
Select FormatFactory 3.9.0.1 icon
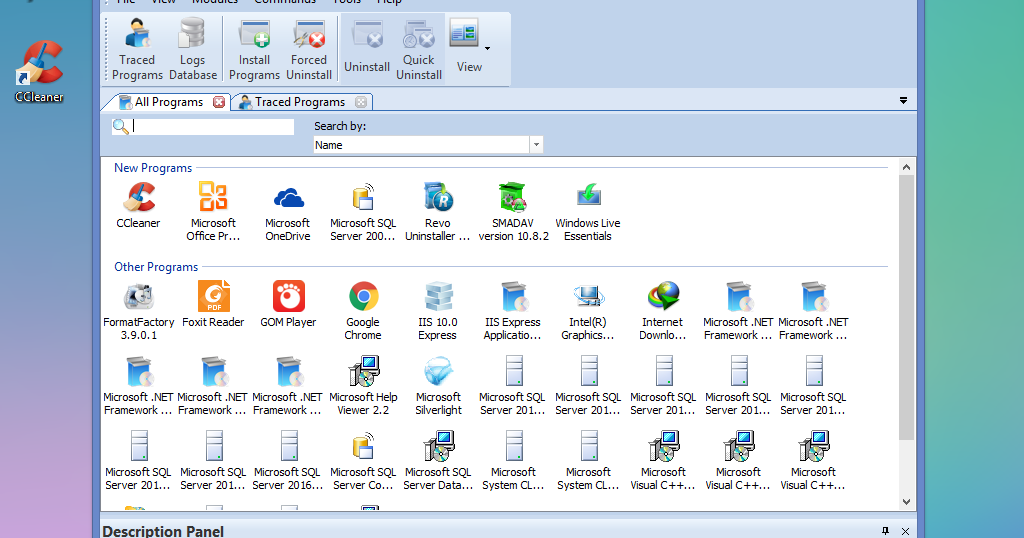tap(138, 311)
